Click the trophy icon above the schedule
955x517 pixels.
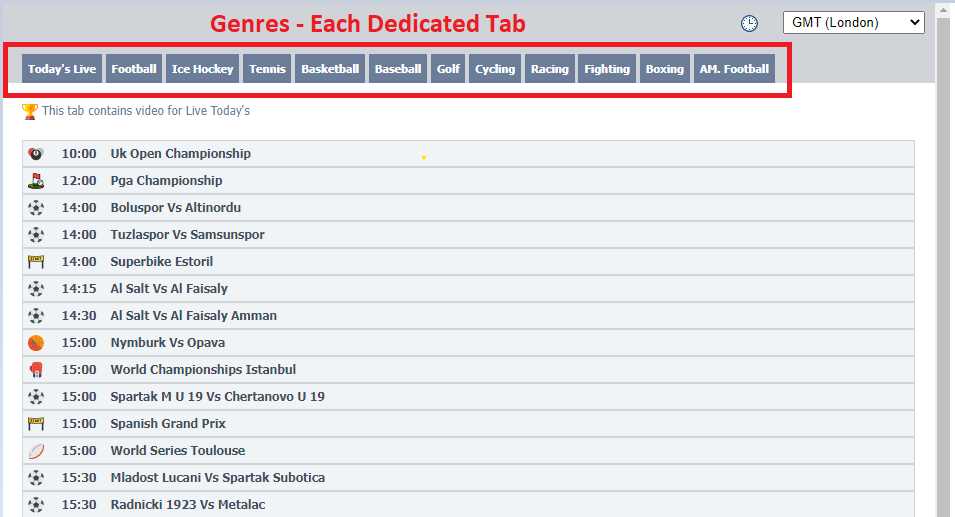(x=30, y=111)
